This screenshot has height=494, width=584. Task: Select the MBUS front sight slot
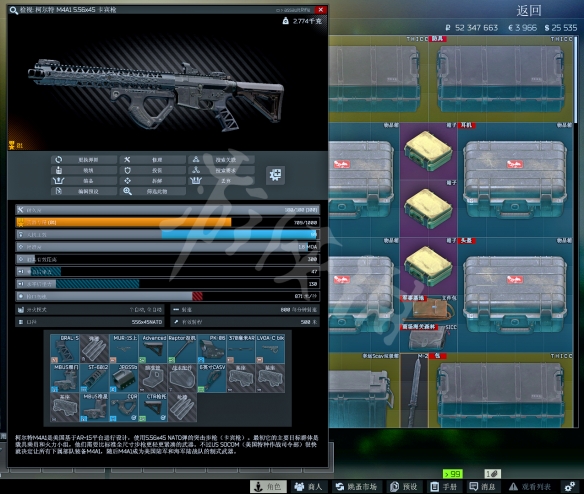pos(94,408)
